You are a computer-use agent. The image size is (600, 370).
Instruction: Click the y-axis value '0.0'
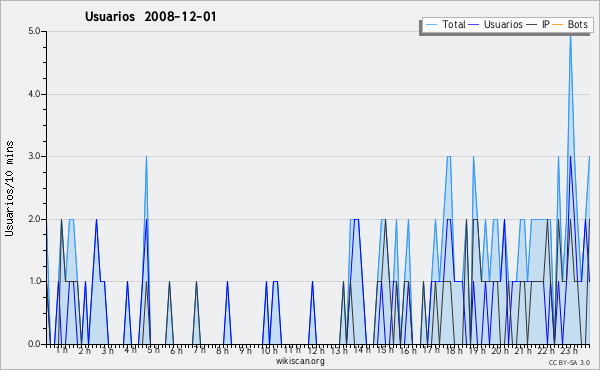(34, 344)
